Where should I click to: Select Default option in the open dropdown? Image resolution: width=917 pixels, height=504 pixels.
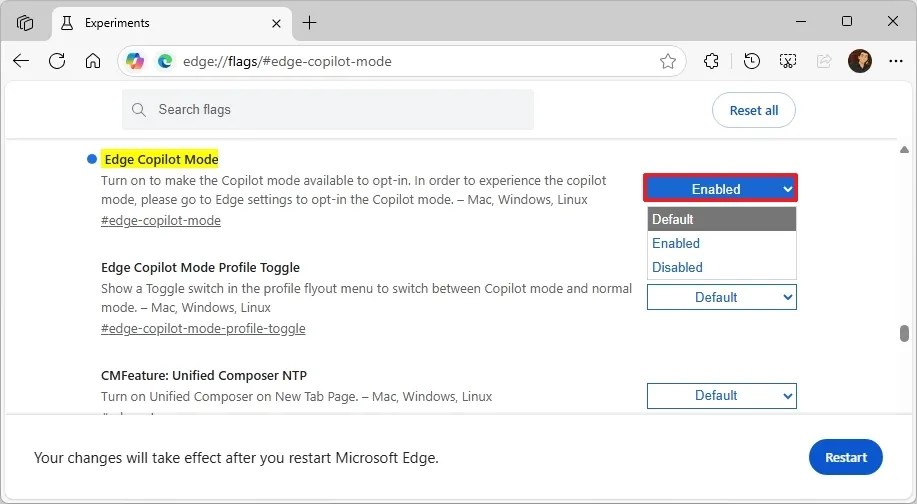point(721,219)
